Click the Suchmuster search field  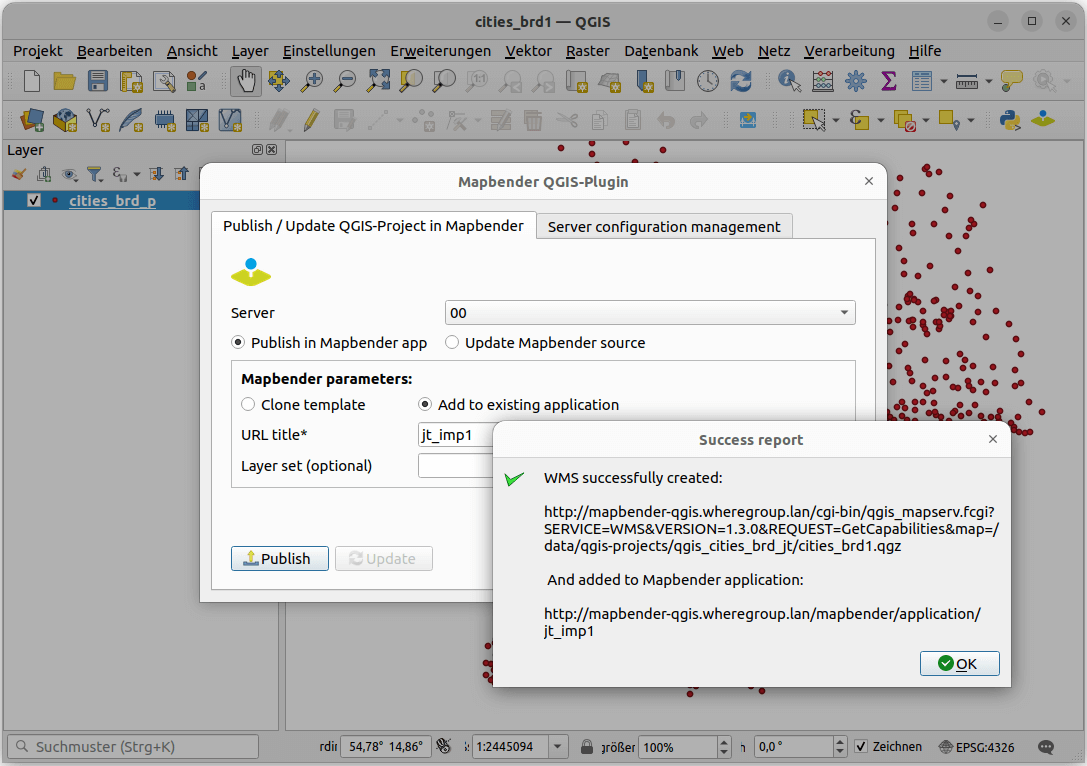134,747
